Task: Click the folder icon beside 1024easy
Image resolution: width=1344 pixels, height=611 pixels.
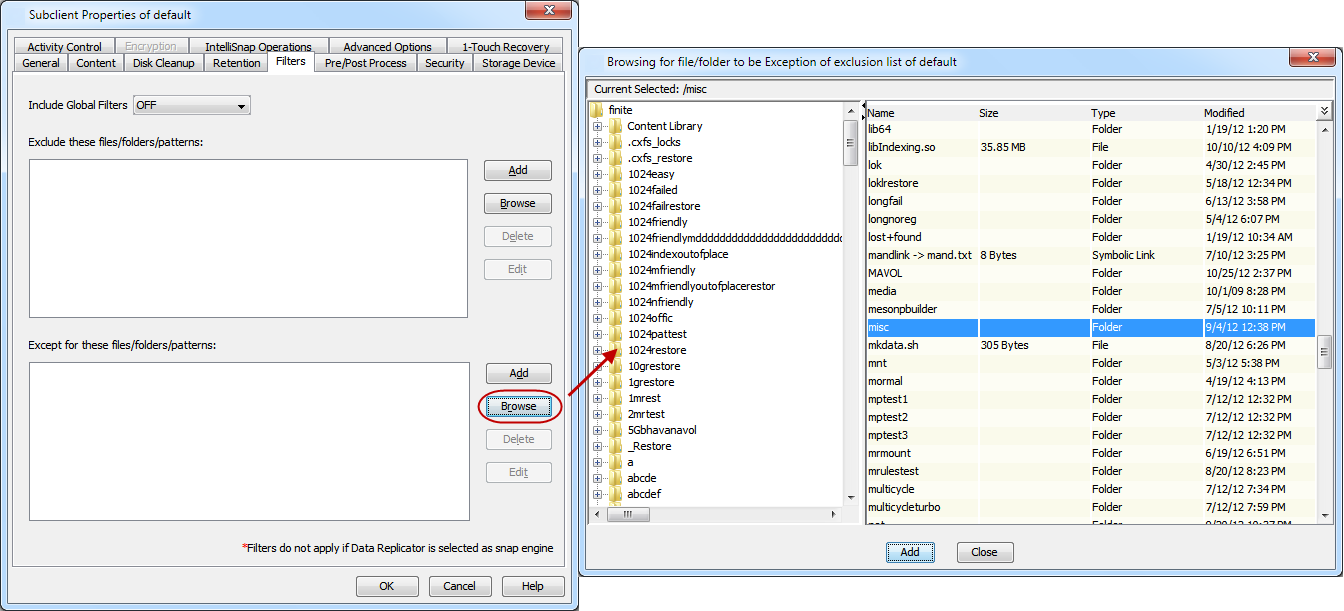Action: pyautogui.click(x=618, y=174)
